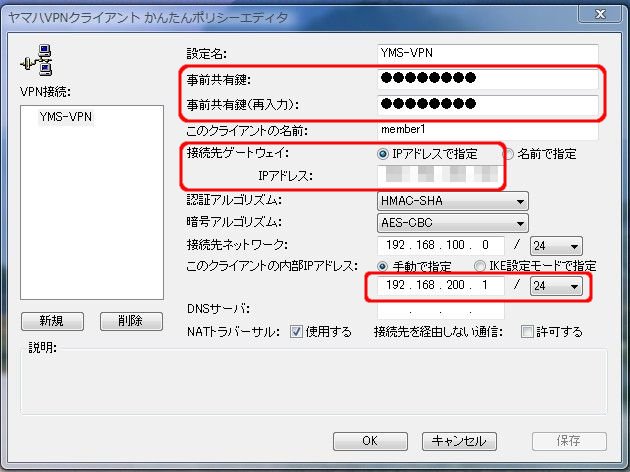The width and height of the screenshot is (630, 472).
Task: Click the 設定名 text field
Action: coord(487,52)
